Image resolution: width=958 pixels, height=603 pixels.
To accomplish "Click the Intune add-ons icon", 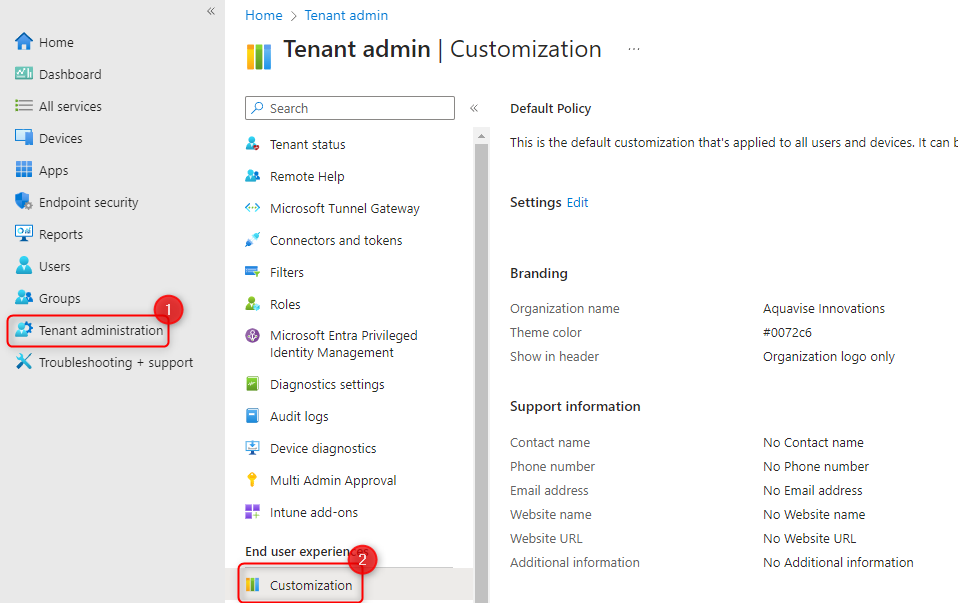I will pos(252,512).
